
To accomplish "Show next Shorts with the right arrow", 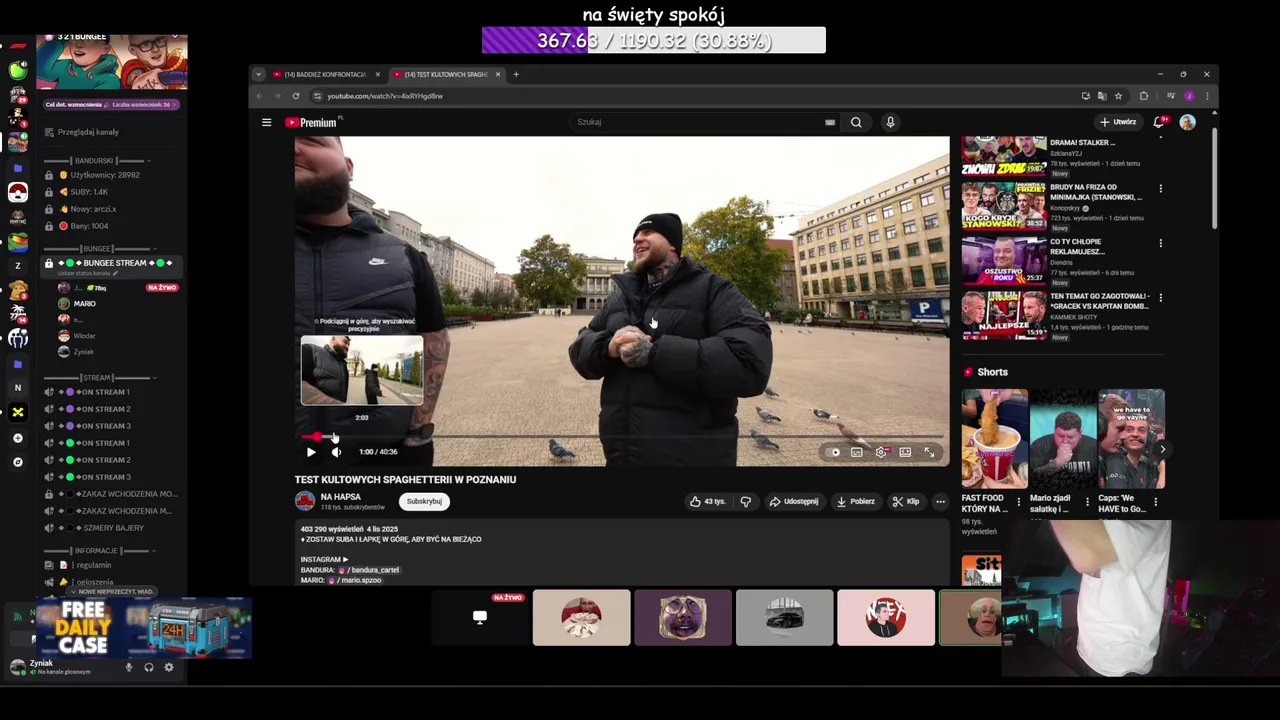I will (x=1161, y=450).
